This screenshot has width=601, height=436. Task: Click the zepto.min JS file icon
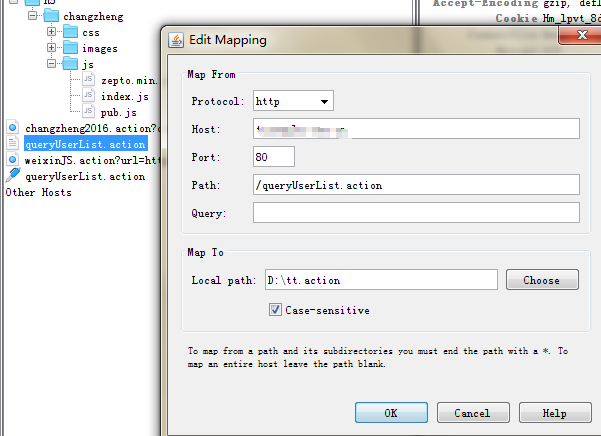pyautogui.click(x=88, y=79)
